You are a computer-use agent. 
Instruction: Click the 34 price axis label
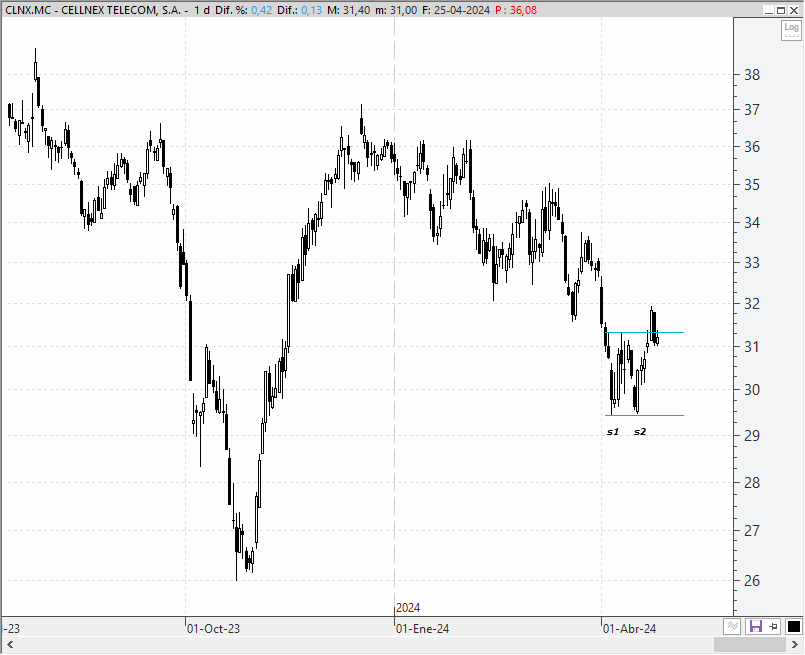pos(752,223)
